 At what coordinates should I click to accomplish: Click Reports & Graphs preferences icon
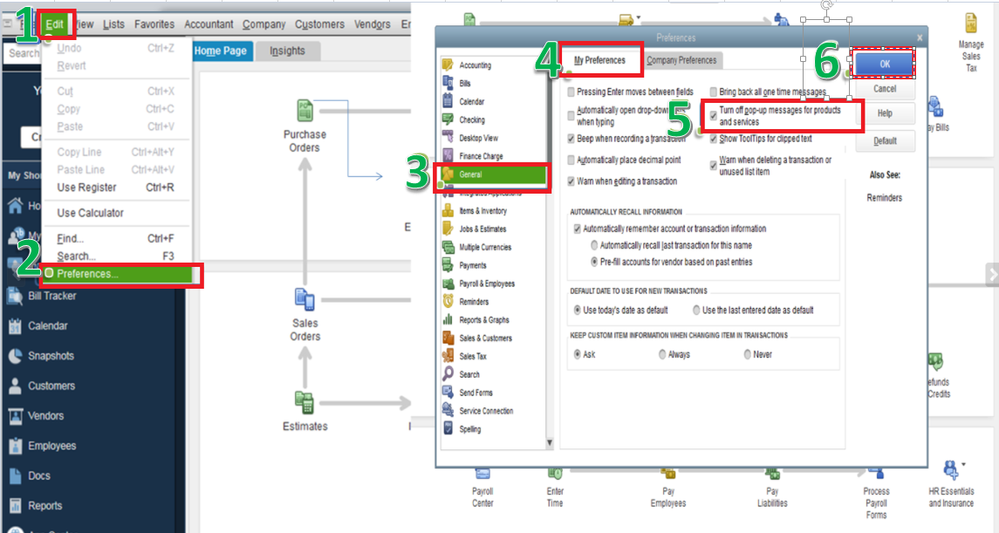448,320
